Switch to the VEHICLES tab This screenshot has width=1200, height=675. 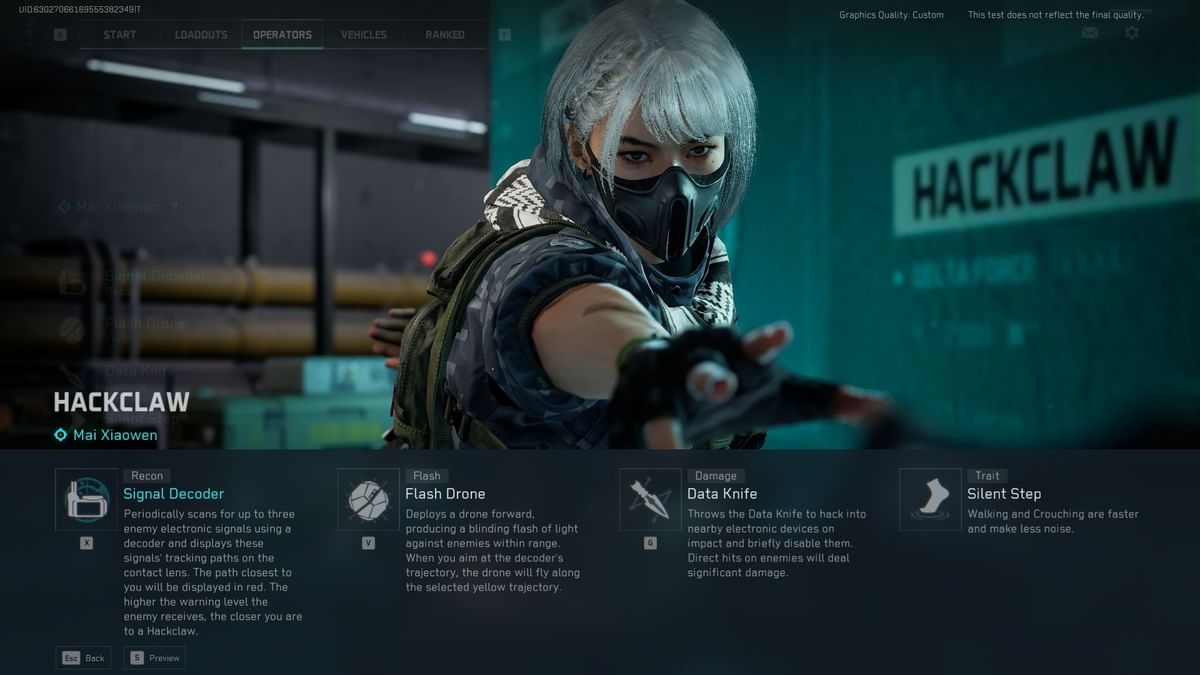click(x=363, y=34)
